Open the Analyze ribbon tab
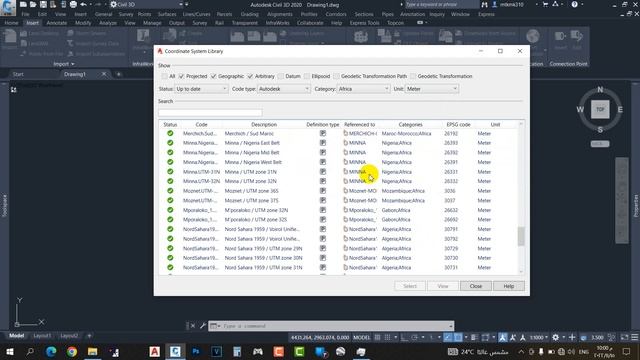 tap(108, 23)
